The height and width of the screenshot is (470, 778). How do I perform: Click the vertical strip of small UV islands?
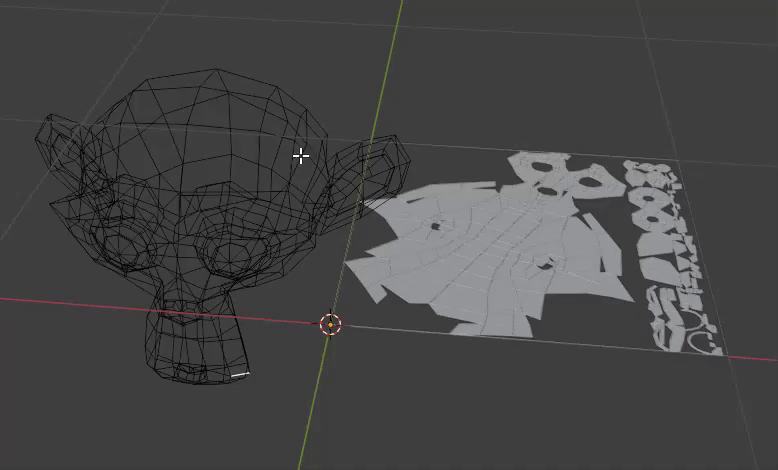point(665,248)
